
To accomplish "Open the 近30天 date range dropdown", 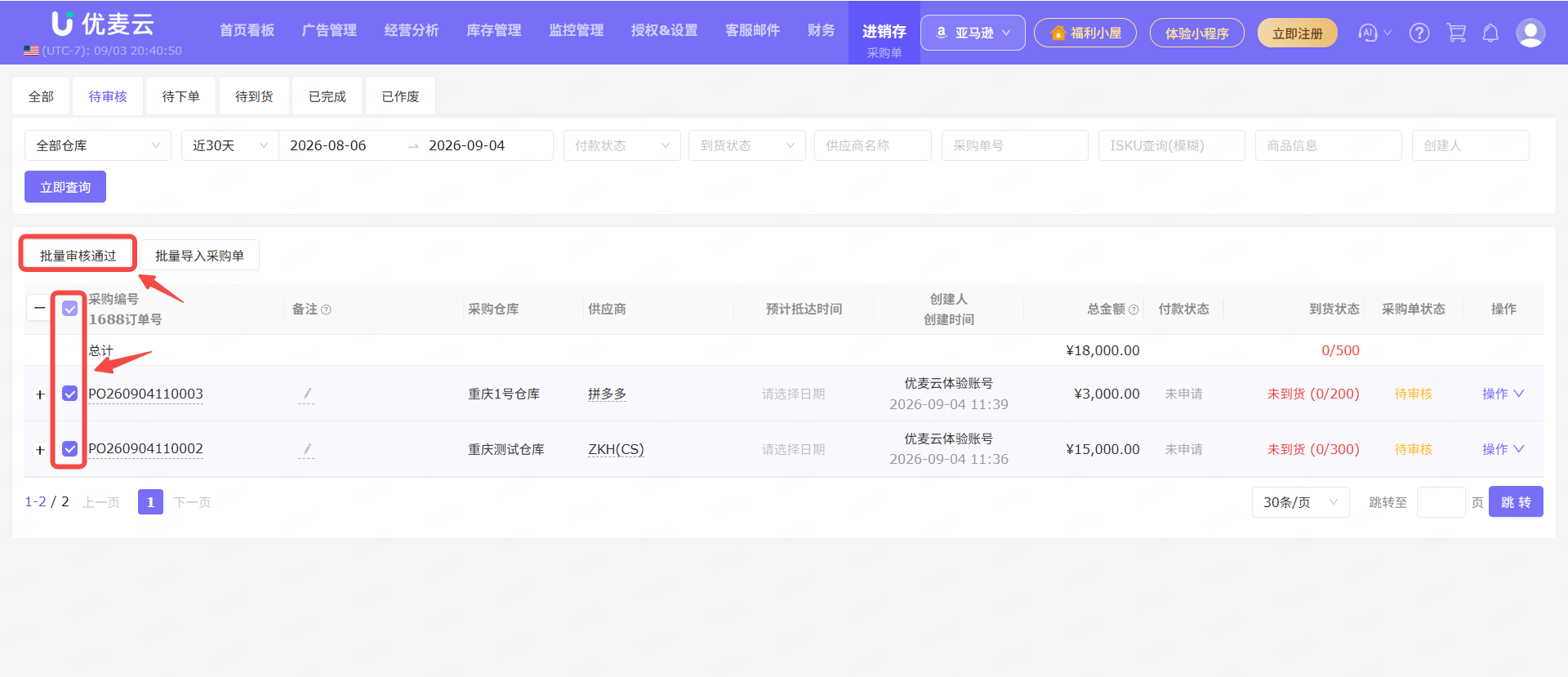I will [x=230, y=145].
